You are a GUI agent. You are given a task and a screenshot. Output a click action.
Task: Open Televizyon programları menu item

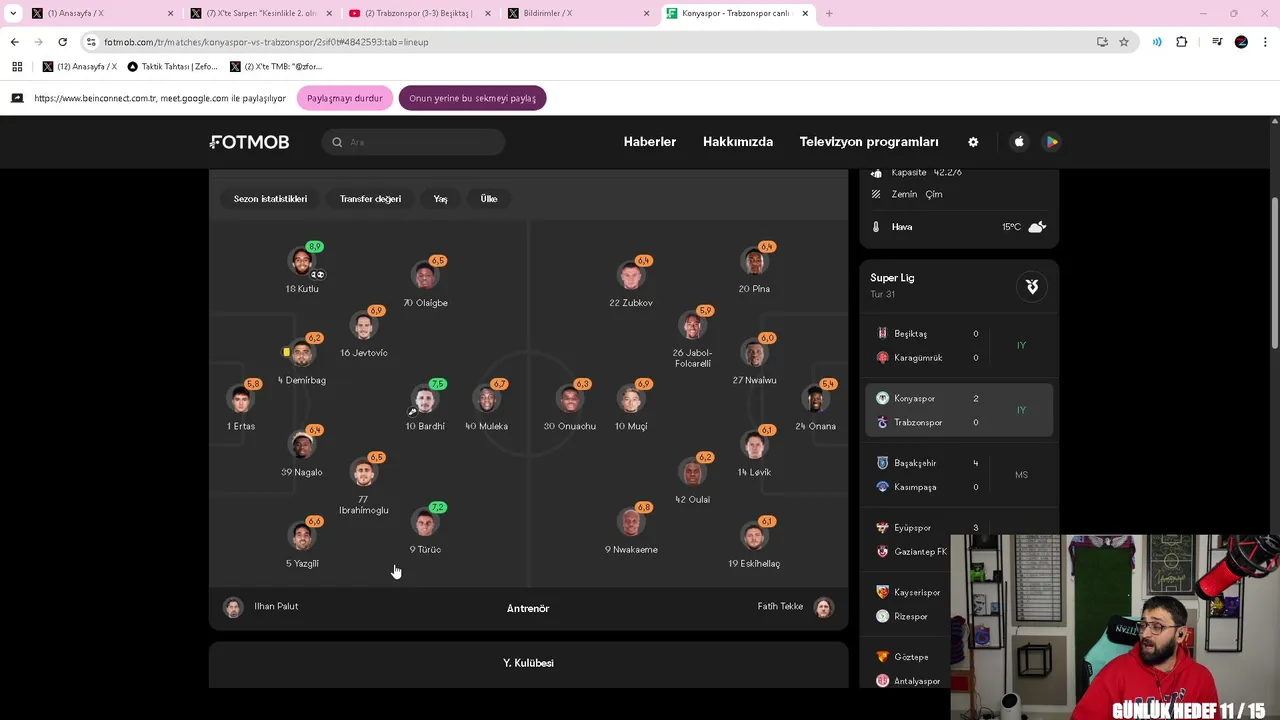pos(869,142)
